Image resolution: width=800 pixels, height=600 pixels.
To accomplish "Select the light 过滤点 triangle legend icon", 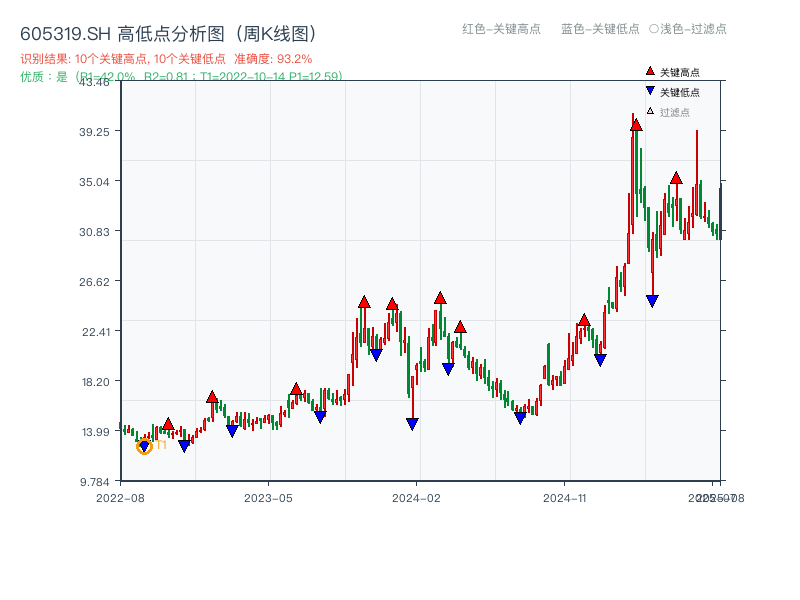I will click(x=650, y=109).
